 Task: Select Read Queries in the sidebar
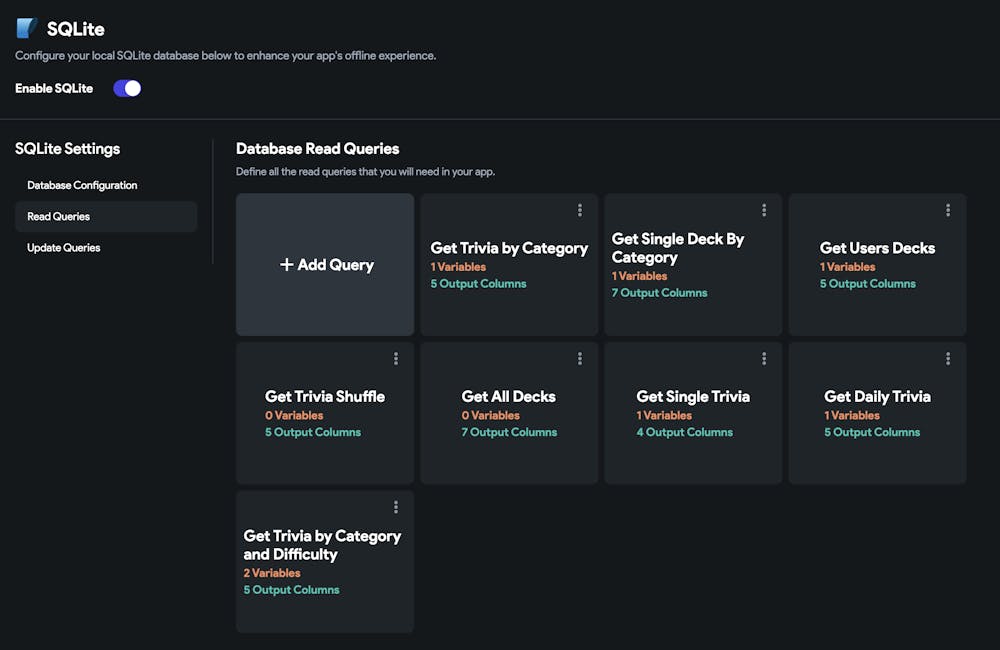[58, 216]
